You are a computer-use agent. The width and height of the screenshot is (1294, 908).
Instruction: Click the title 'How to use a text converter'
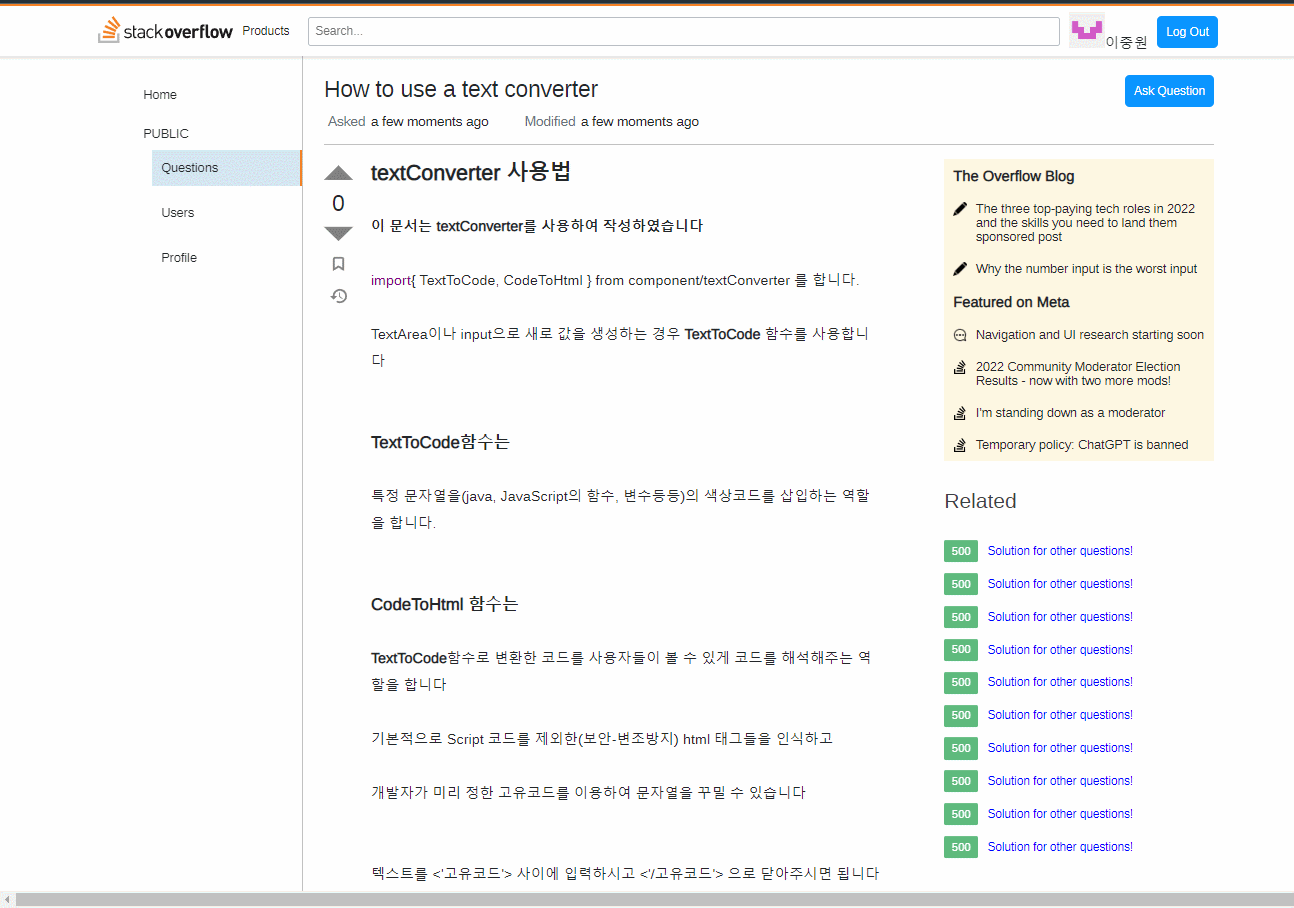click(461, 89)
